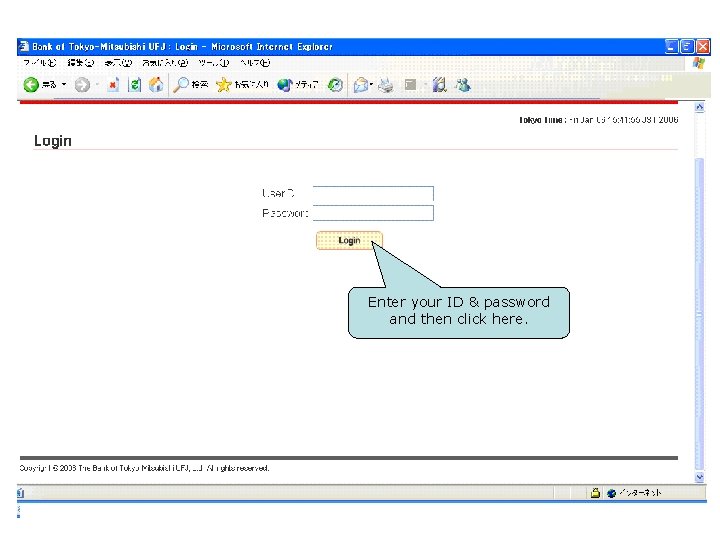Click the Internet zone globe in status bar

611,493
